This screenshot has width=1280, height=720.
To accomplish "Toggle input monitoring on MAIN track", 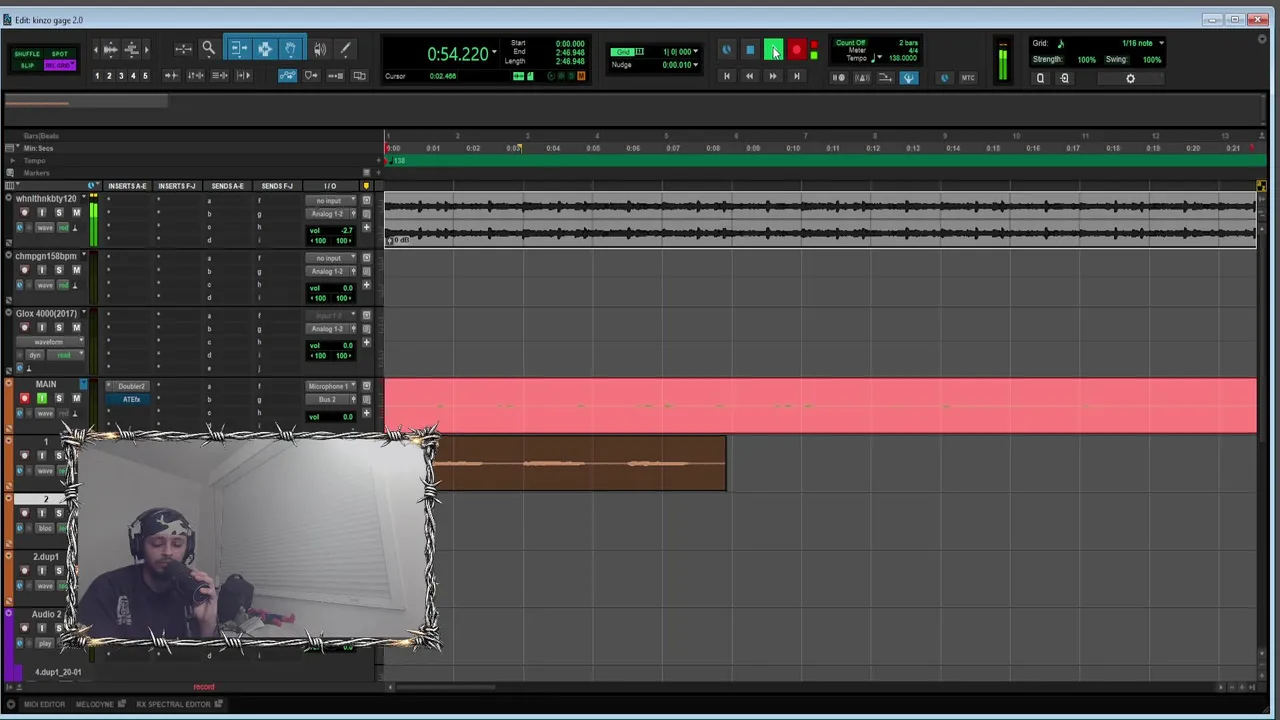I will (x=42, y=398).
